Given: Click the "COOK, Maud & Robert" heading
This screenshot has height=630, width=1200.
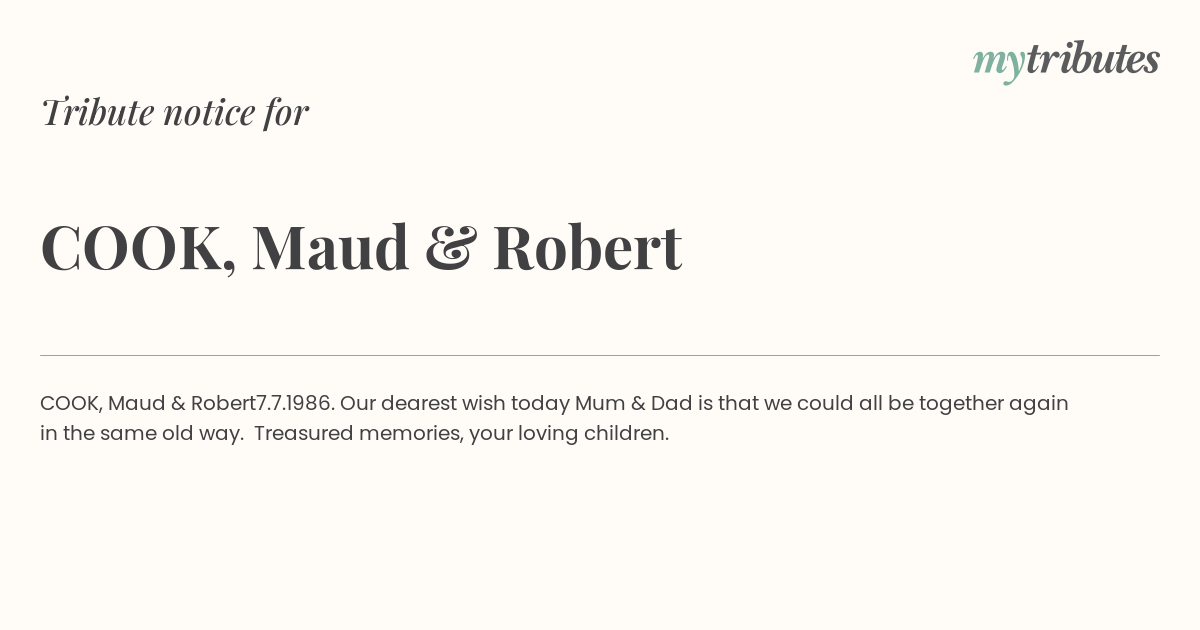Looking at the screenshot, I should pos(361,248).
